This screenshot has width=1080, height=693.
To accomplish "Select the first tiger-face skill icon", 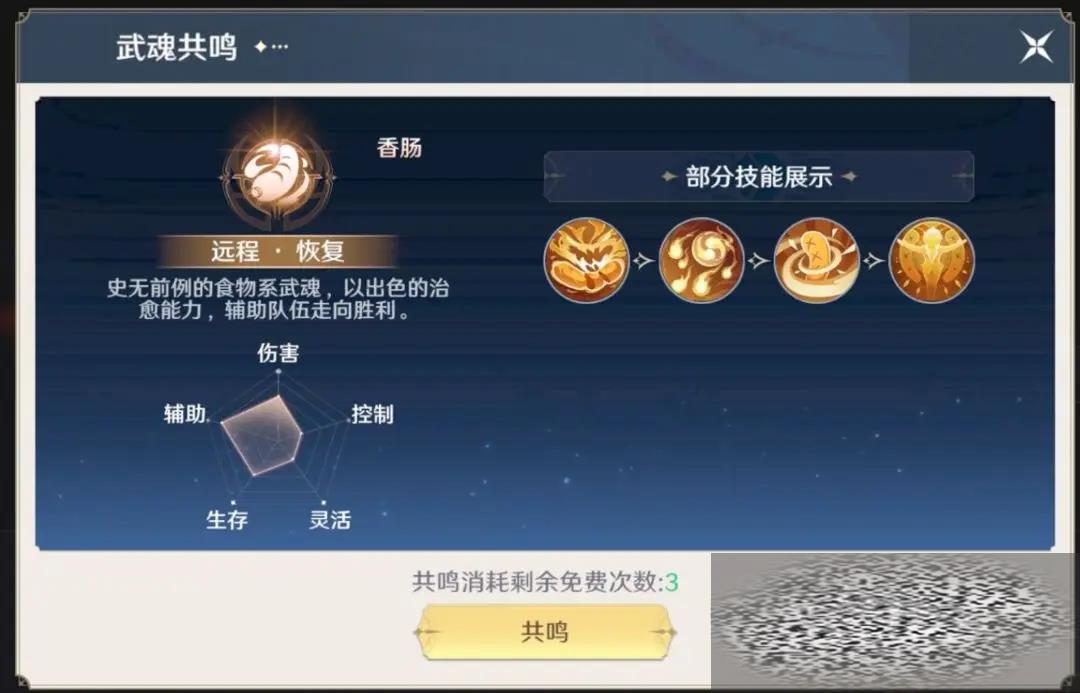I will (x=586, y=260).
